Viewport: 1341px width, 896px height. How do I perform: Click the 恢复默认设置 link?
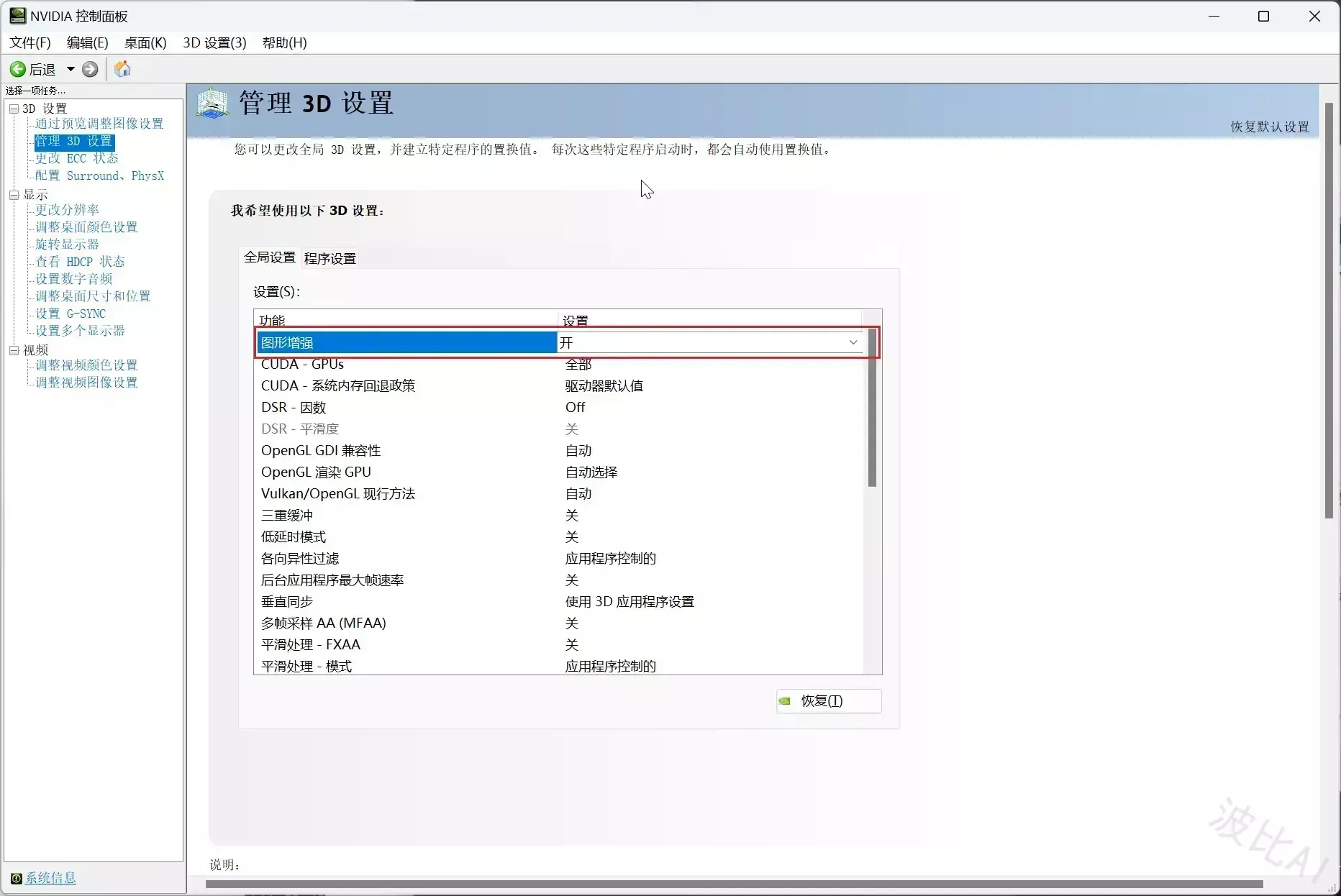(1270, 127)
